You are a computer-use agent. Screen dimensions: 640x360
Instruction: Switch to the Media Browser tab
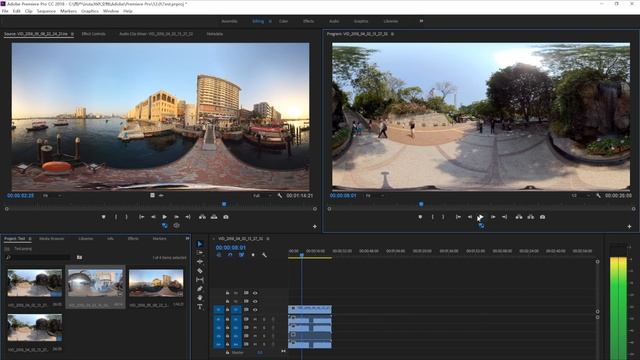(x=51, y=238)
